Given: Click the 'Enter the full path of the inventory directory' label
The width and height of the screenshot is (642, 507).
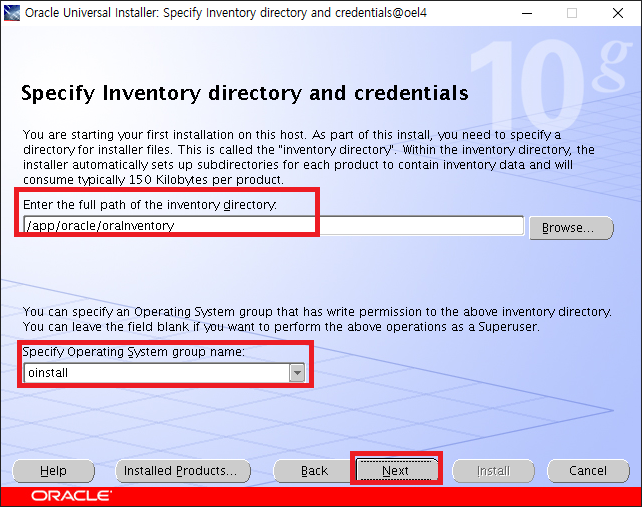Looking at the screenshot, I should point(150,204).
